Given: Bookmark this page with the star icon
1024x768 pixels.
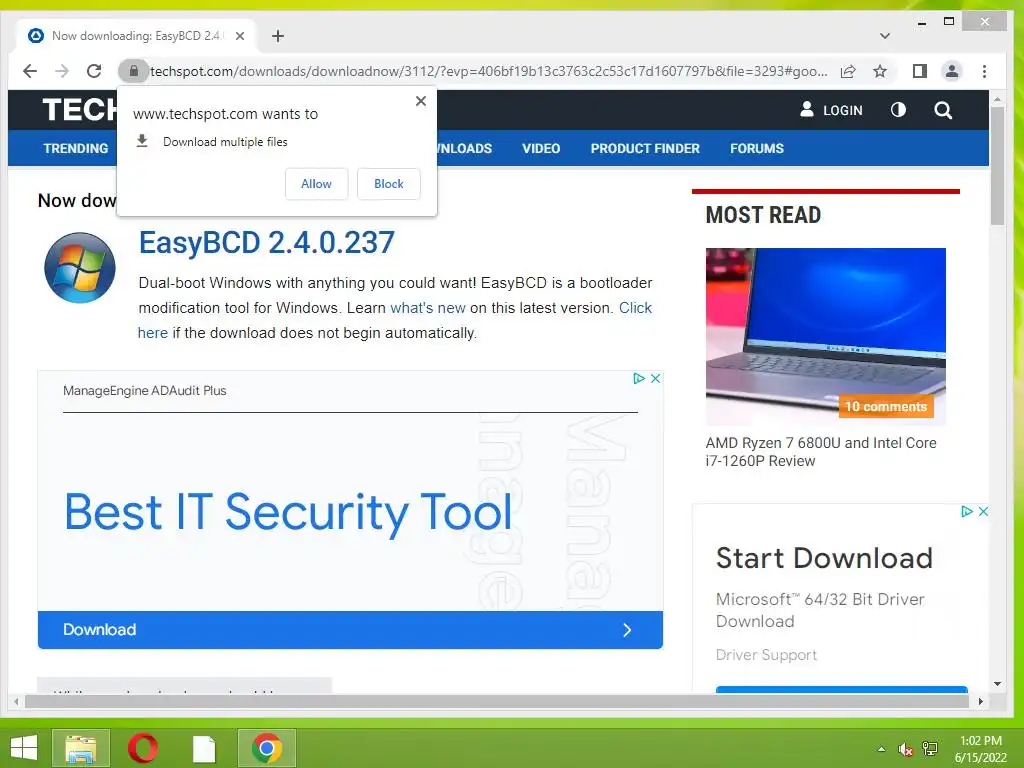Looking at the screenshot, I should coord(880,71).
